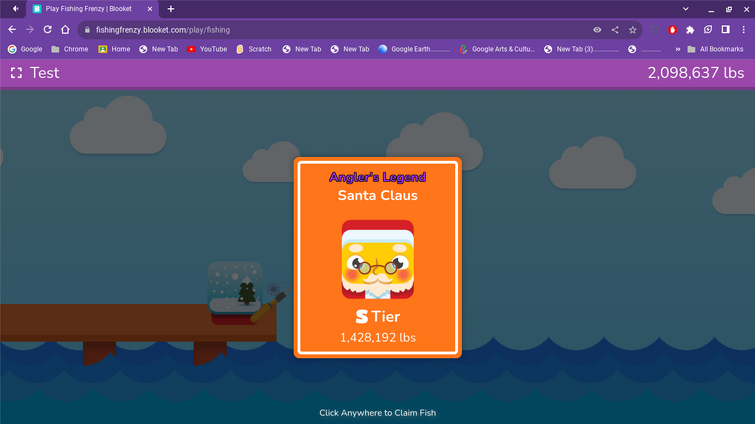
Task: Show hidden bookmarks with the double chevron
Action: coord(677,49)
